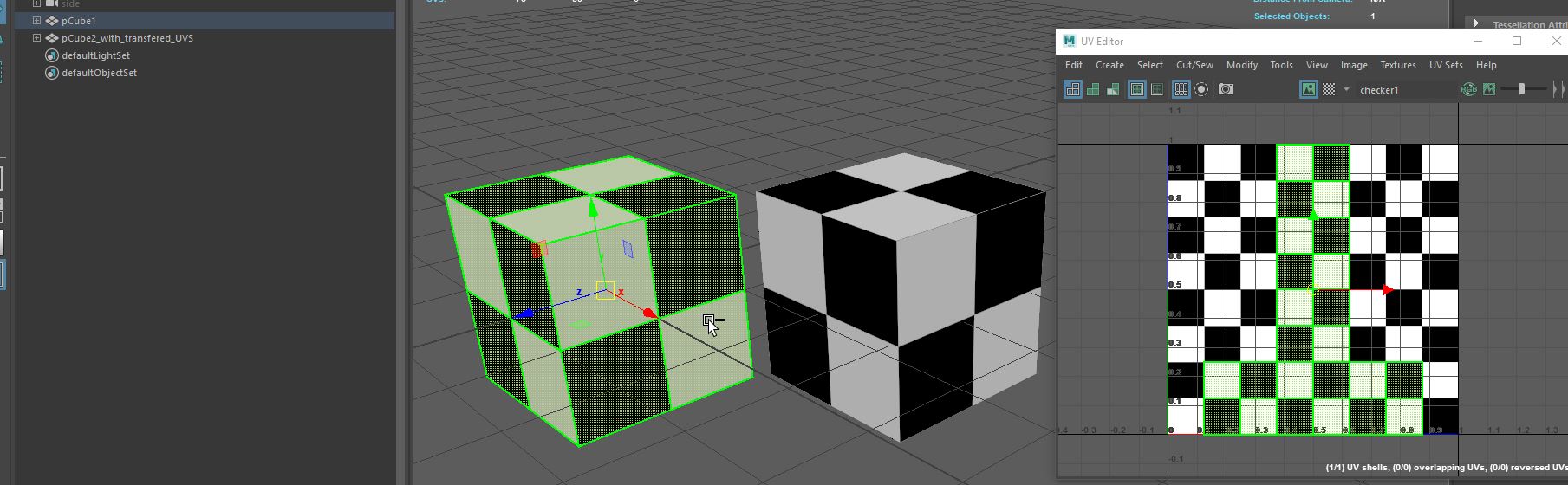
Task: Expand pCube2_with_transfered_UVS node
Action: tap(36, 37)
